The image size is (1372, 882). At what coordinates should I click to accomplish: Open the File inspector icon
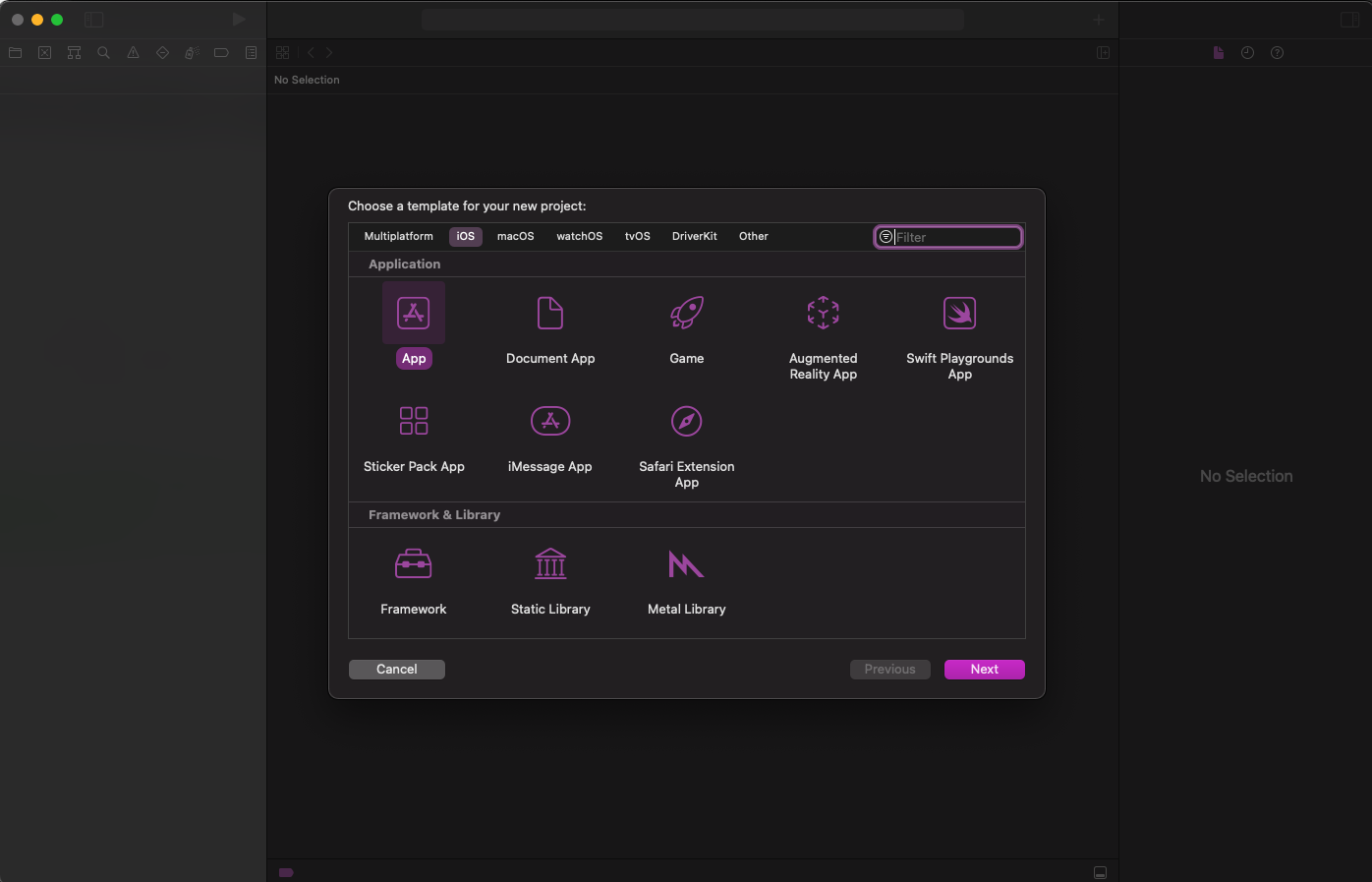1219,53
